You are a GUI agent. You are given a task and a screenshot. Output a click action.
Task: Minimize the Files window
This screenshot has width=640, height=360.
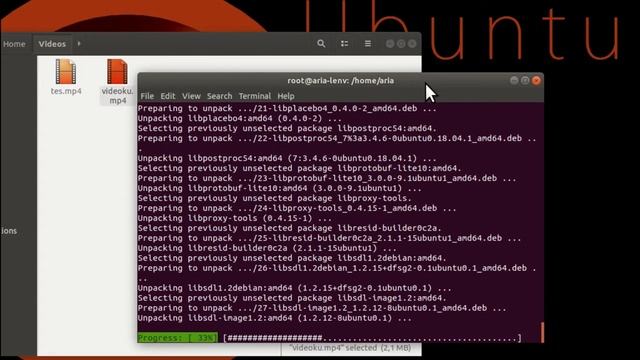(x=390, y=44)
